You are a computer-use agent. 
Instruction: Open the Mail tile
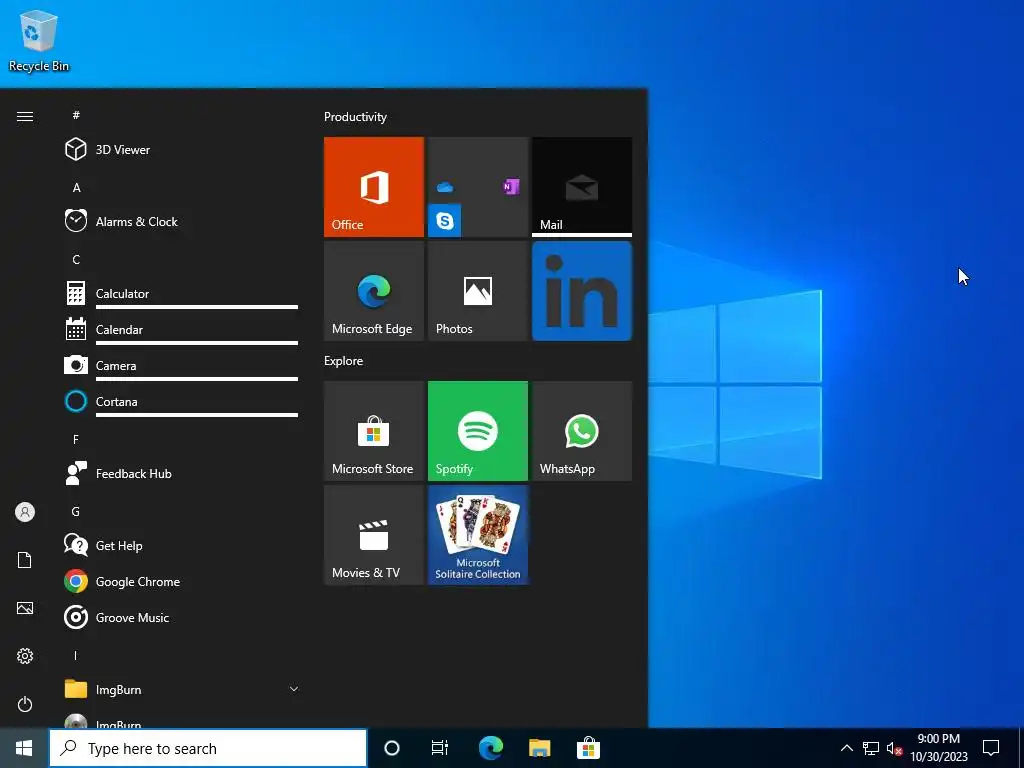coord(582,187)
